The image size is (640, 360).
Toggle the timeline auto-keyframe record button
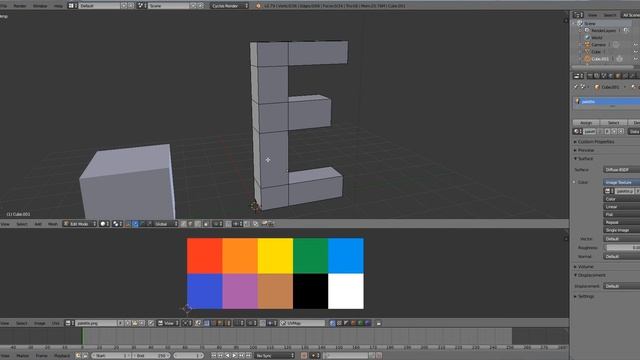(x=304, y=356)
